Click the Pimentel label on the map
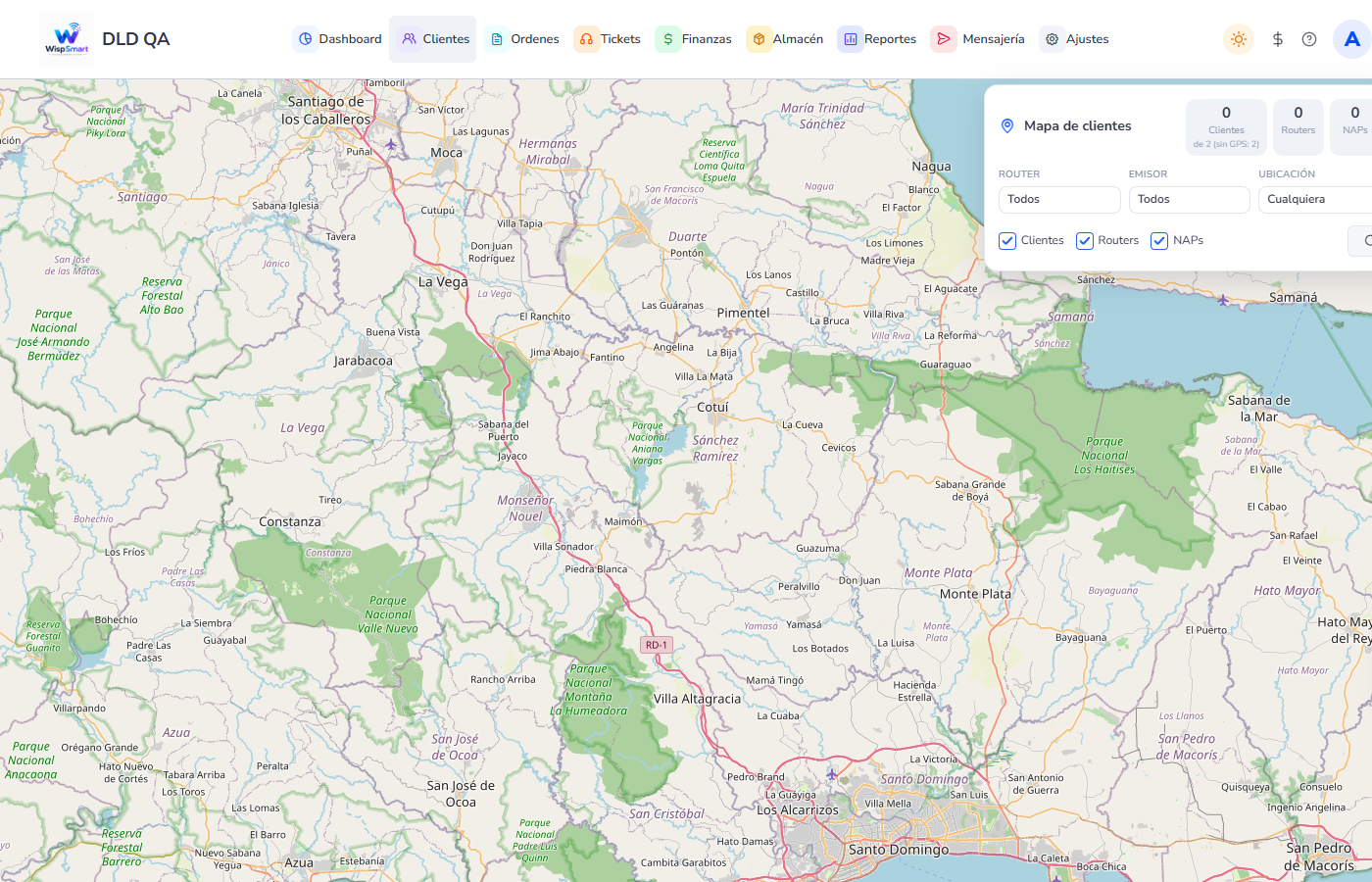The width and height of the screenshot is (1372, 882). coord(743,314)
